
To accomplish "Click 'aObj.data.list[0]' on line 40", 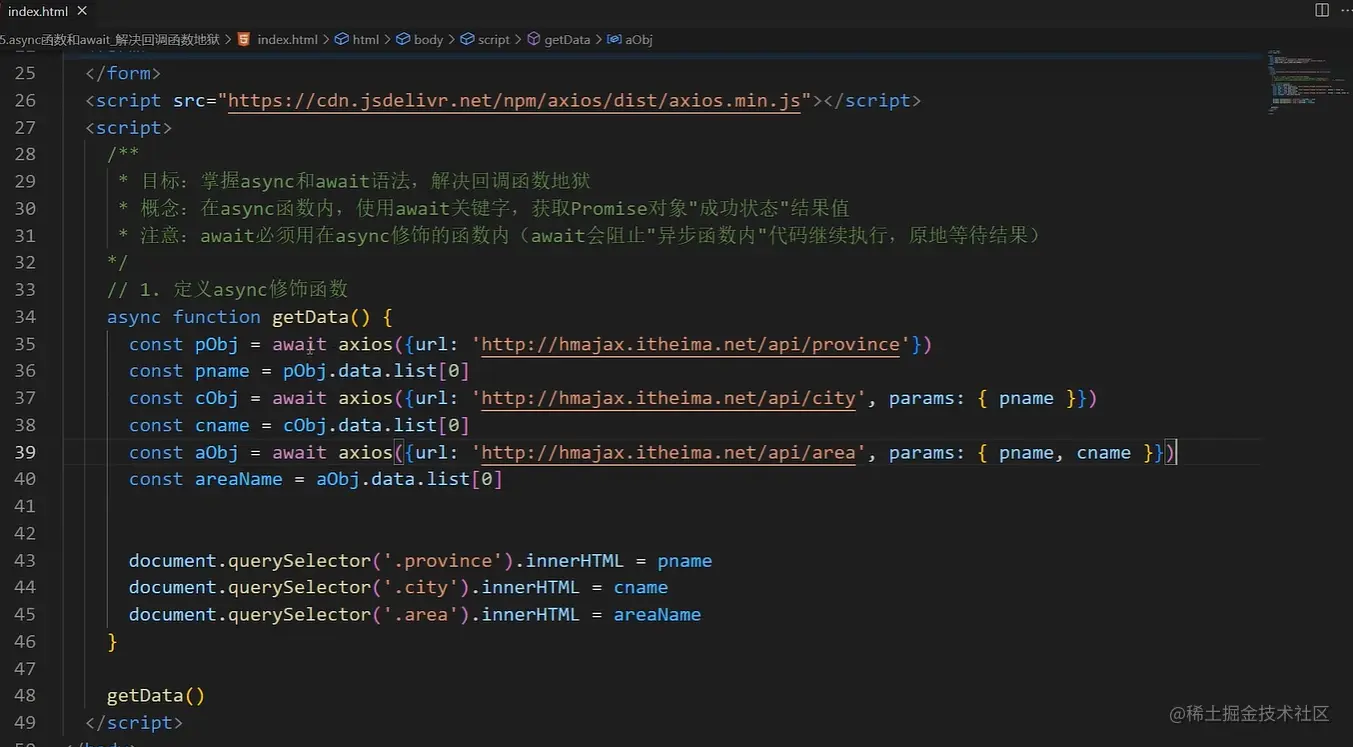I will tap(409, 479).
